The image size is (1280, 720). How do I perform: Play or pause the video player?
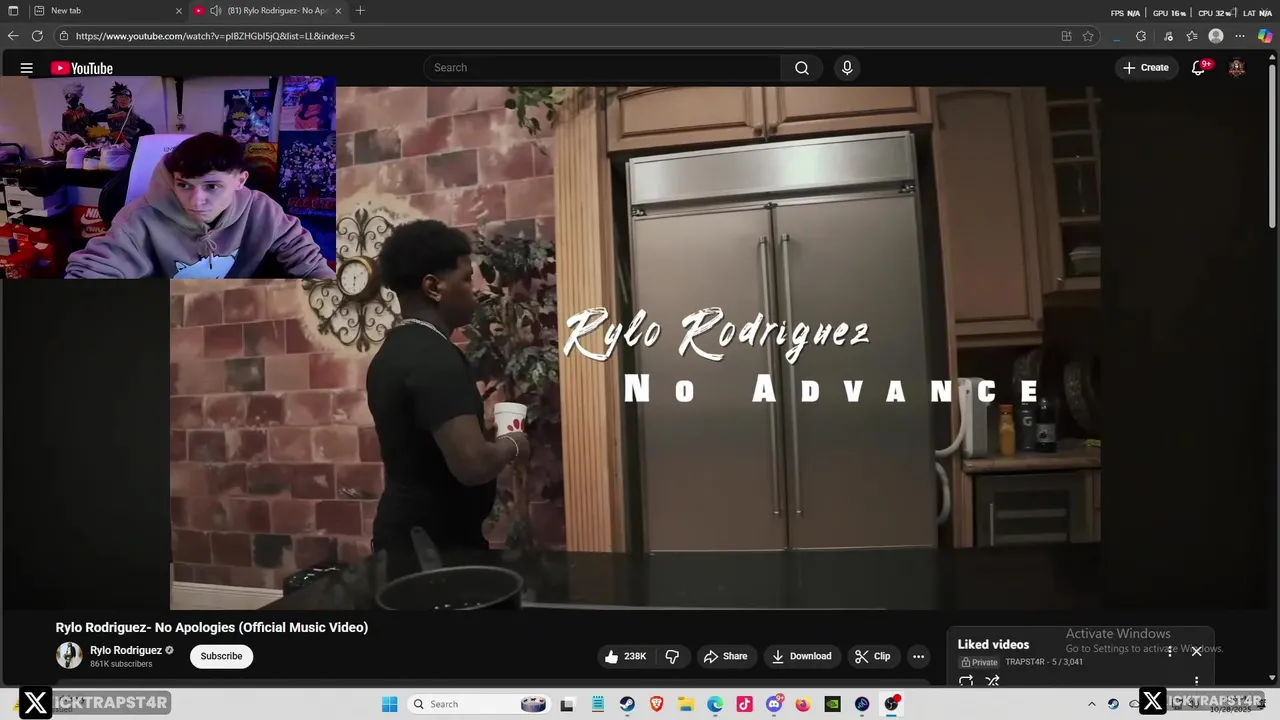[635, 347]
